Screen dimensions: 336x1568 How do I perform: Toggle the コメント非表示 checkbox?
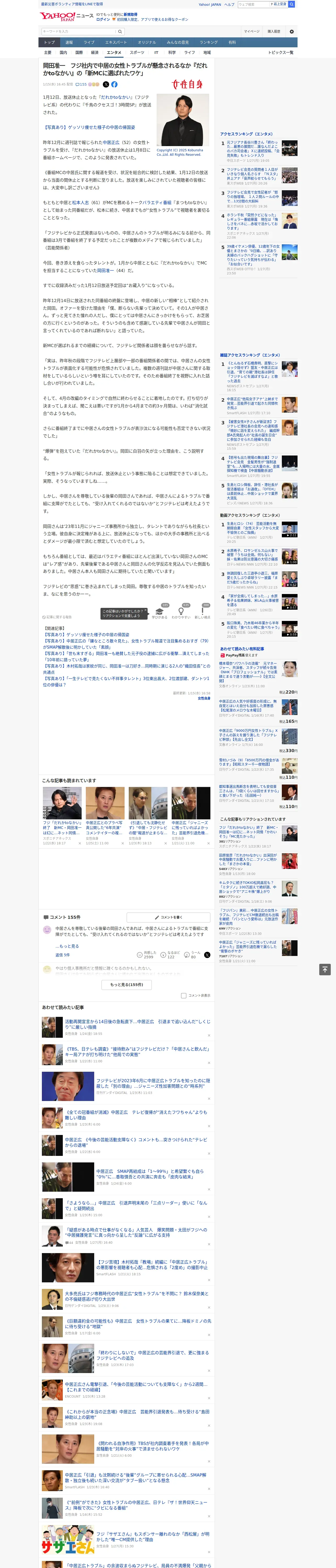coord(183,996)
